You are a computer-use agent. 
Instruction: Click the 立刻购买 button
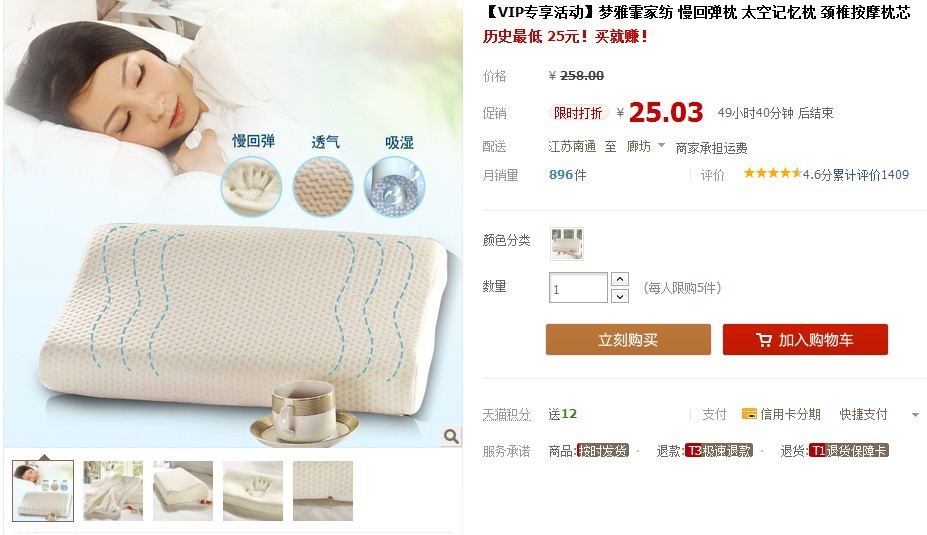pos(628,339)
